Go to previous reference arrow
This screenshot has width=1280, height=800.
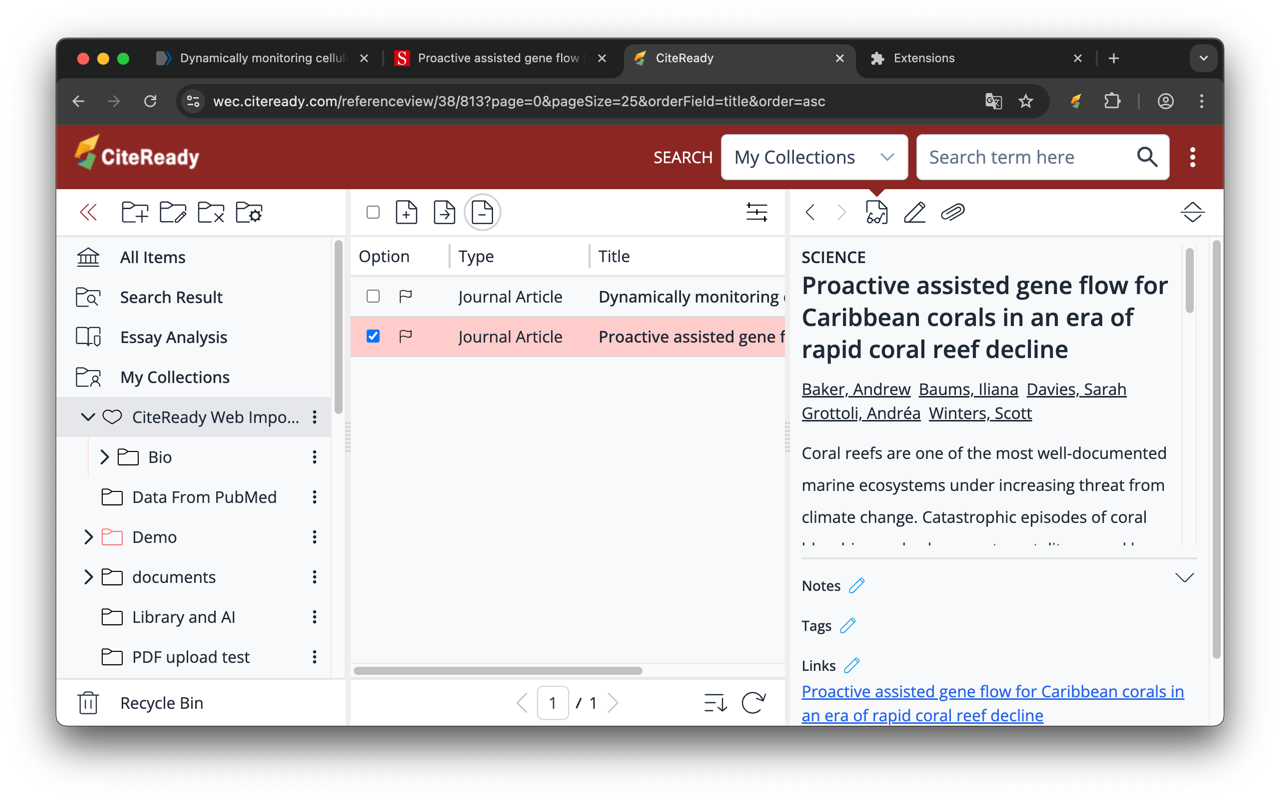click(810, 212)
